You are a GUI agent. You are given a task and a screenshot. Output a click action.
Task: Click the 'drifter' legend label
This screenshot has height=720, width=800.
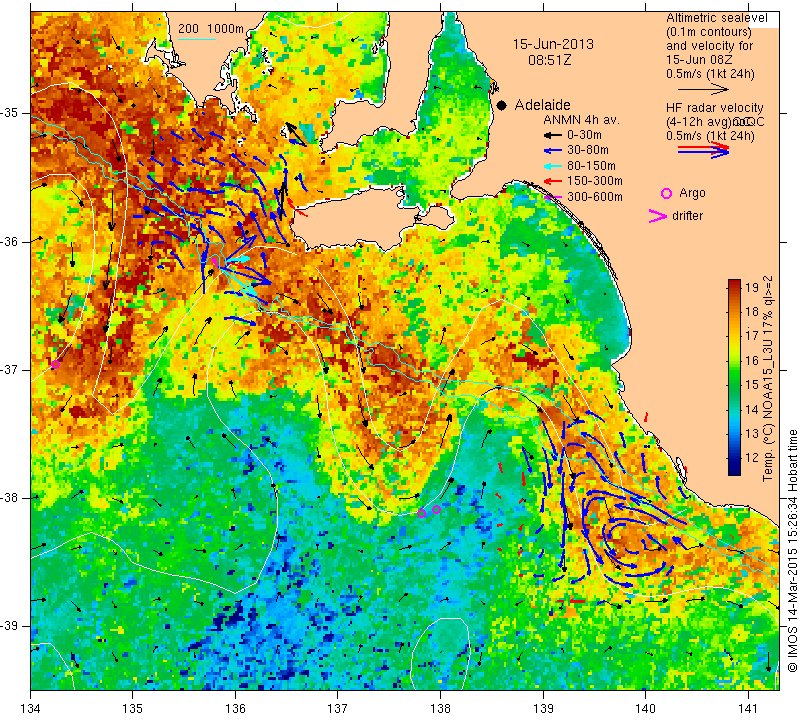click(687, 216)
